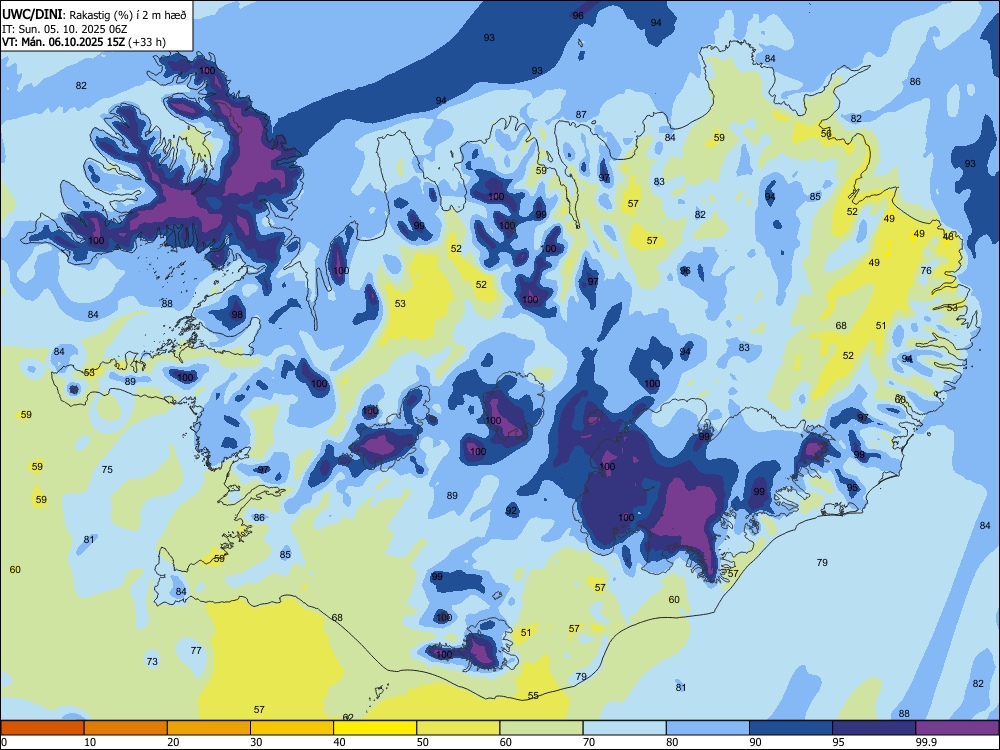Select the bright yellow 40–50 legend swatch

click(375, 728)
